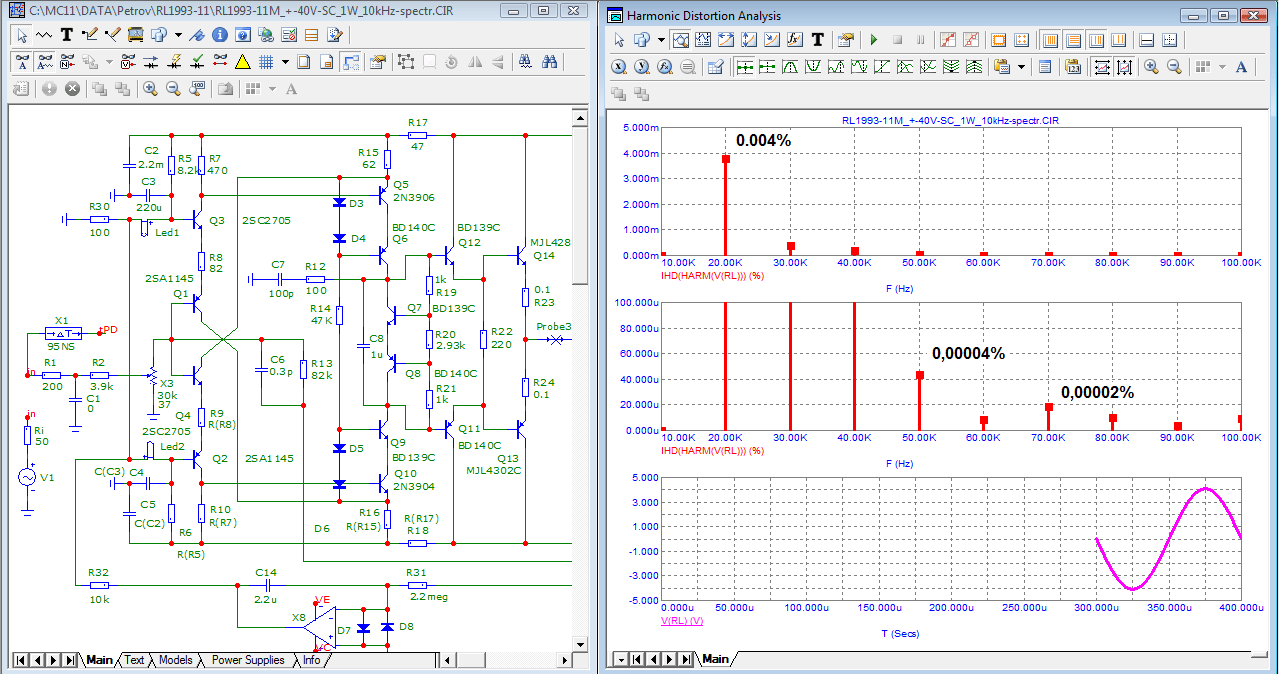Toggle the grid display icon in schematic toolbar
Screen dimensions: 1279x674
pos(266,62)
